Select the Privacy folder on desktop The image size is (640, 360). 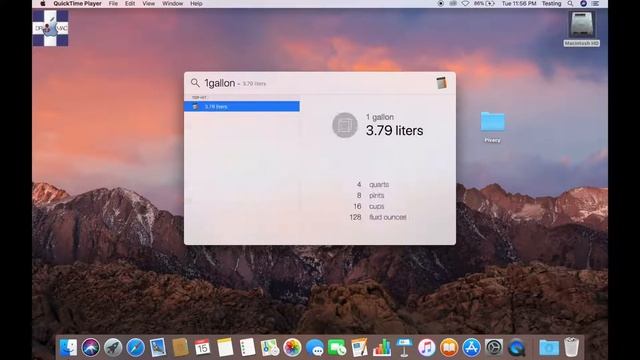tap(493, 122)
